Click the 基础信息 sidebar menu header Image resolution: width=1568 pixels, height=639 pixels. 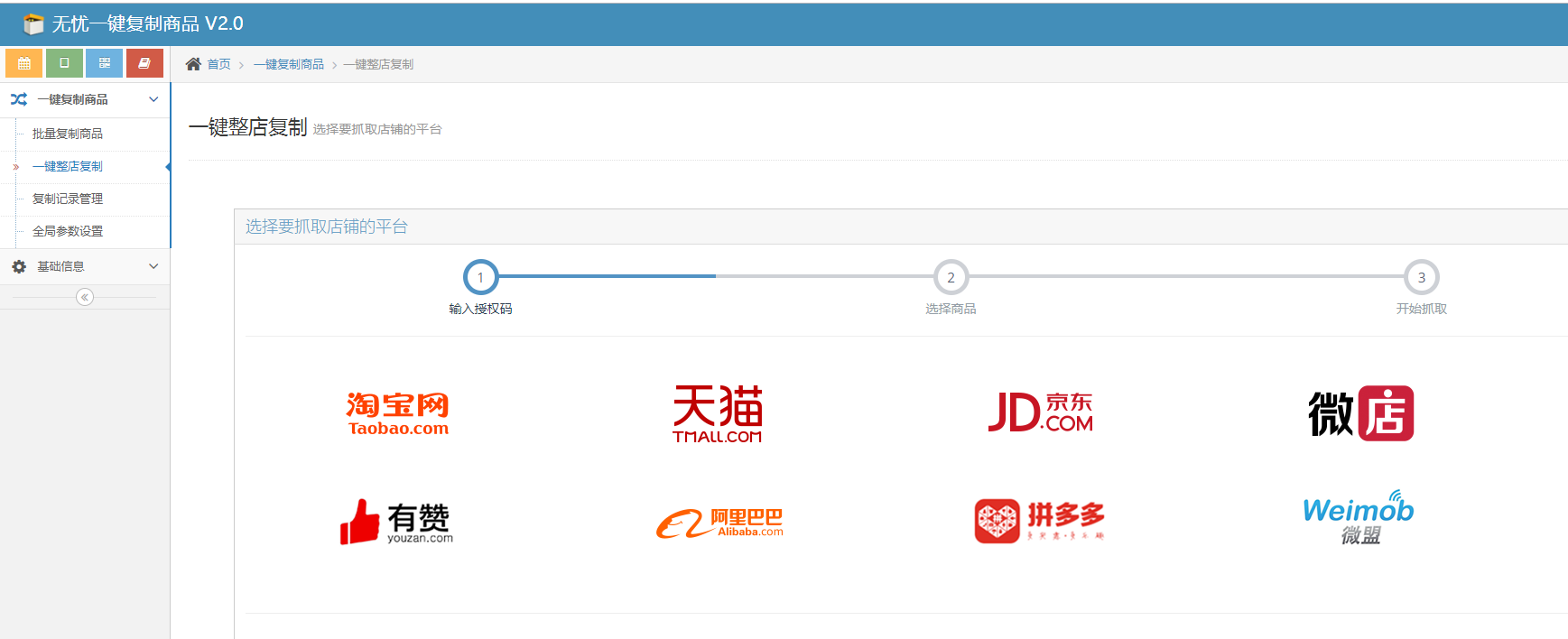click(x=85, y=266)
